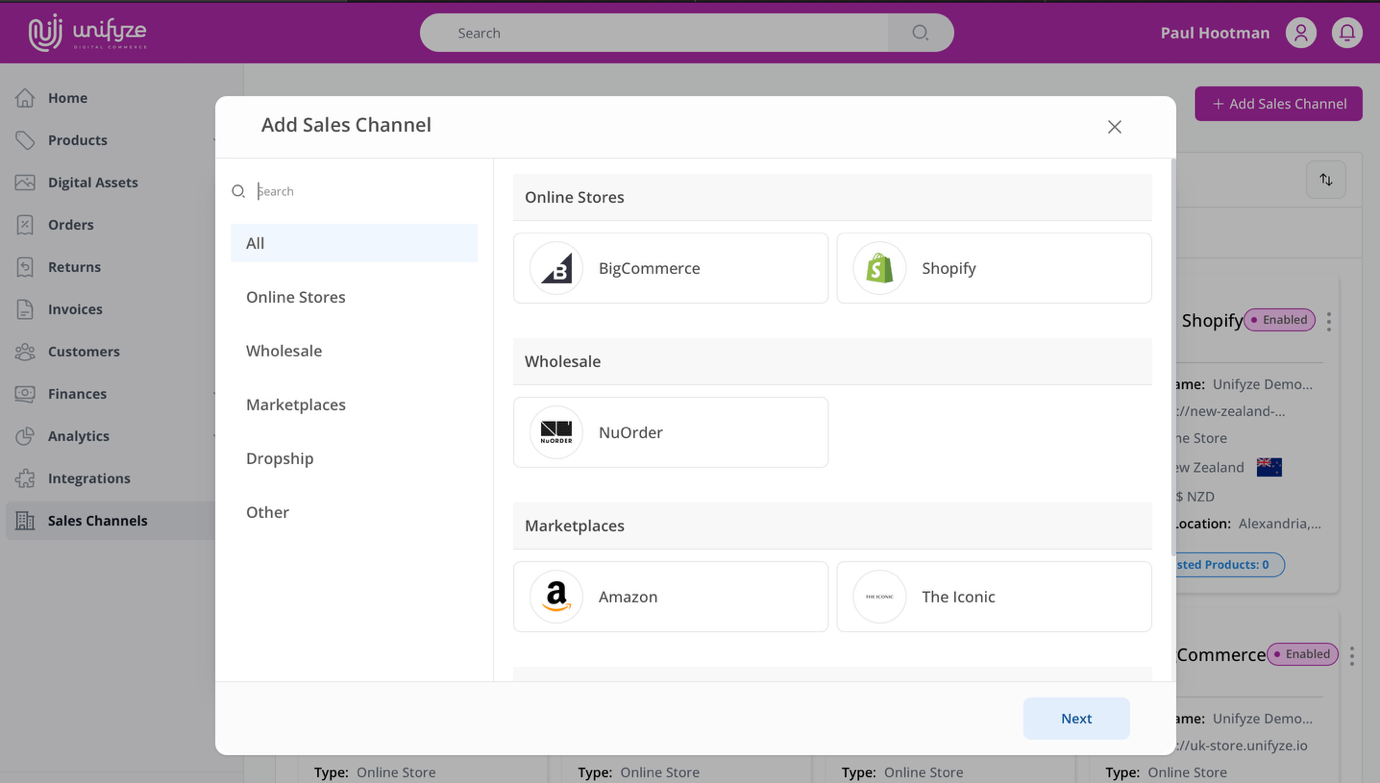Click the Amazon logo icon

click(x=556, y=596)
